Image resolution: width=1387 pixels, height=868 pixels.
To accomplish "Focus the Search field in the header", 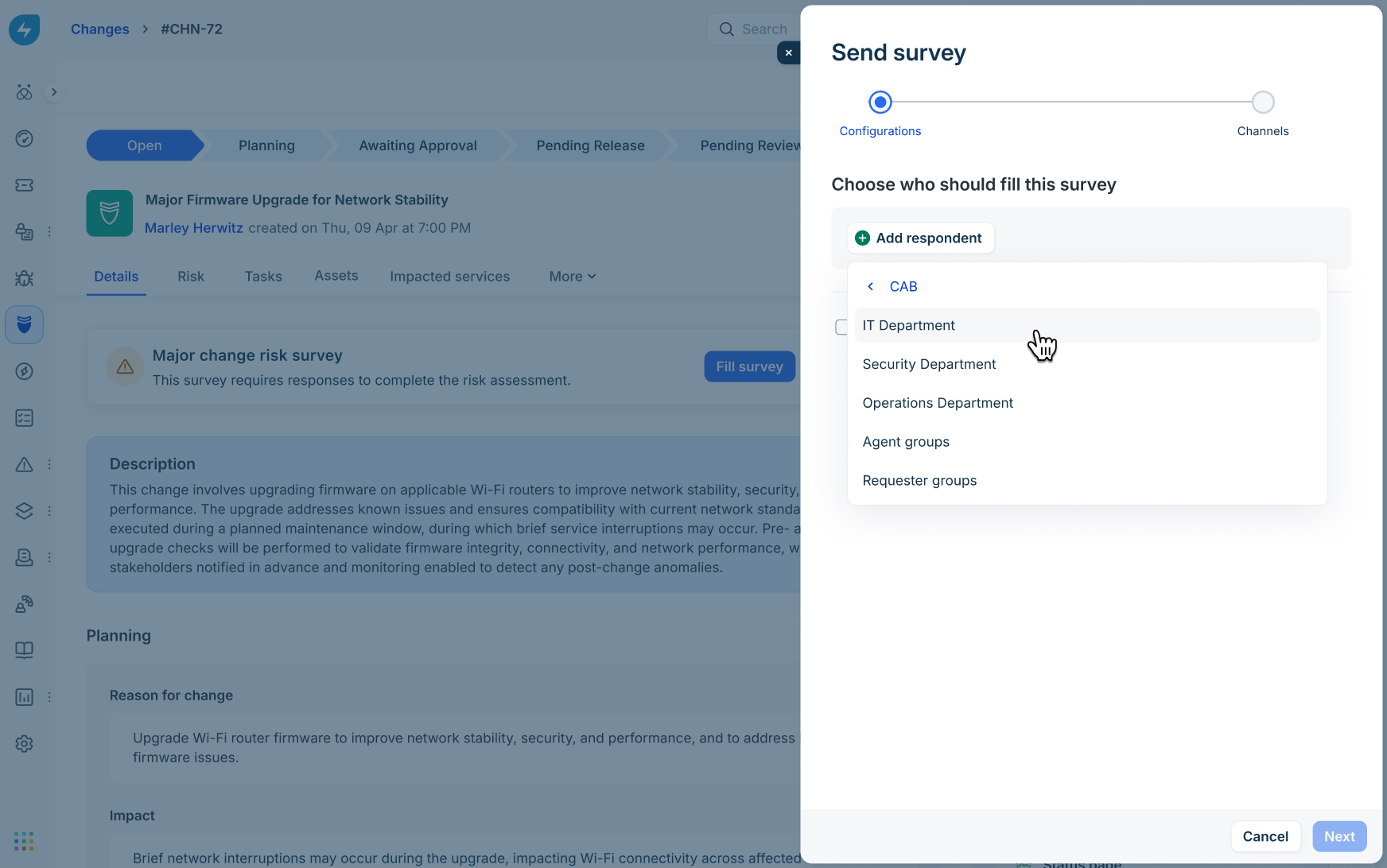I will tap(754, 29).
